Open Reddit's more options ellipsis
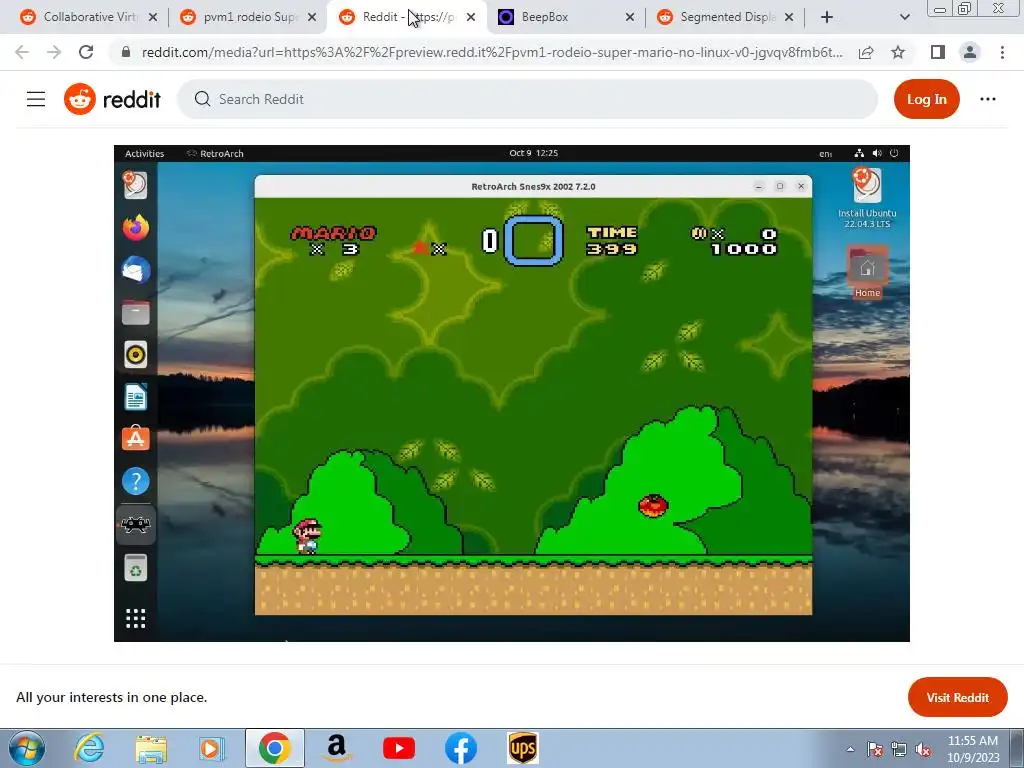This screenshot has height=768, width=1024. [x=987, y=99]
